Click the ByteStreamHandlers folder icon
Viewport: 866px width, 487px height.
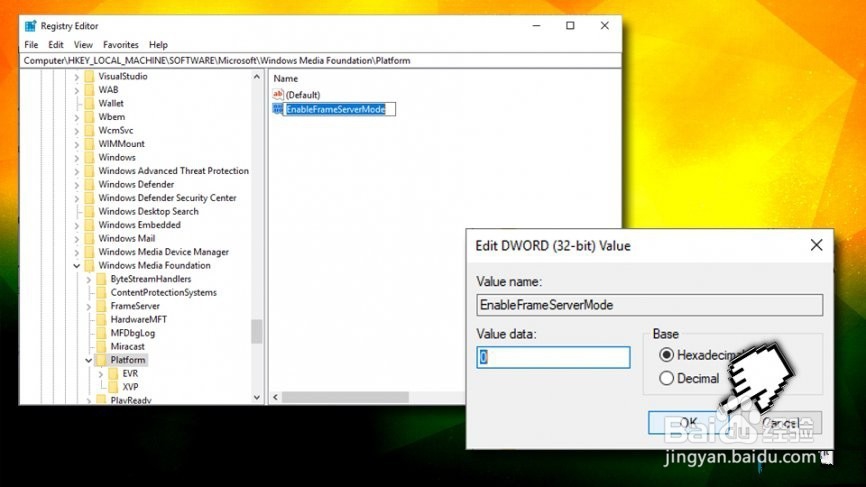pyautogui.click(x=102, y=279)
